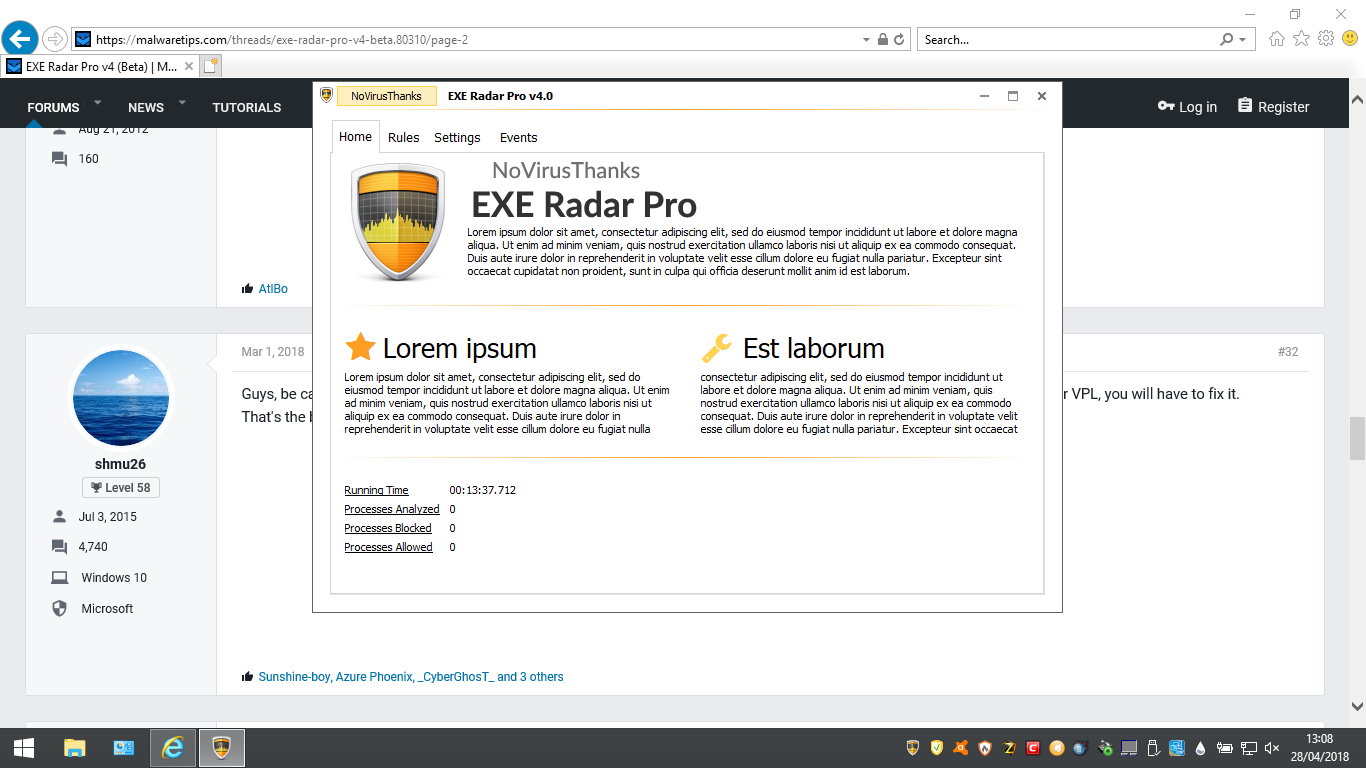1366x768 pixels.
Task: Click the EXE Radar Pro shield logo
Action: [398, 224]
